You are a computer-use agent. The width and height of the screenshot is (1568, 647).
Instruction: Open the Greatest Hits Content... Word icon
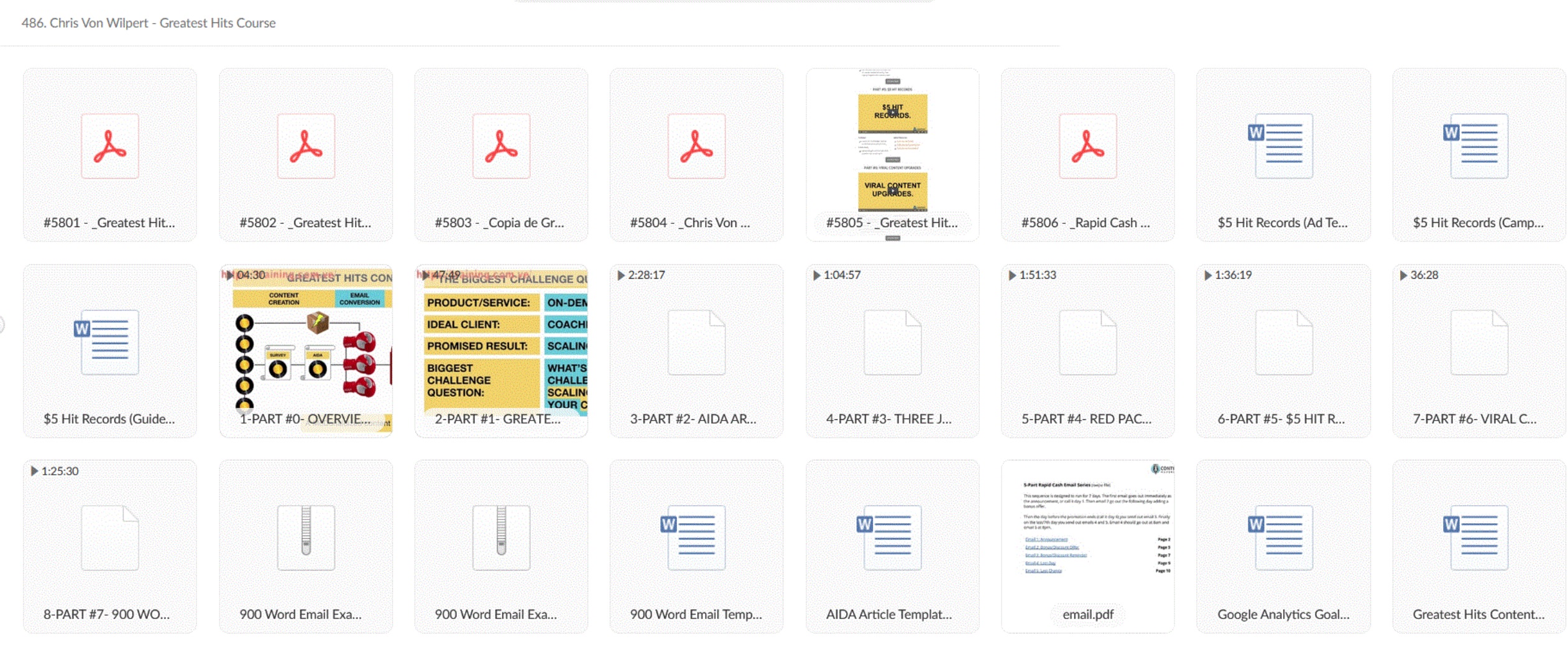(x=1475, y=538)
